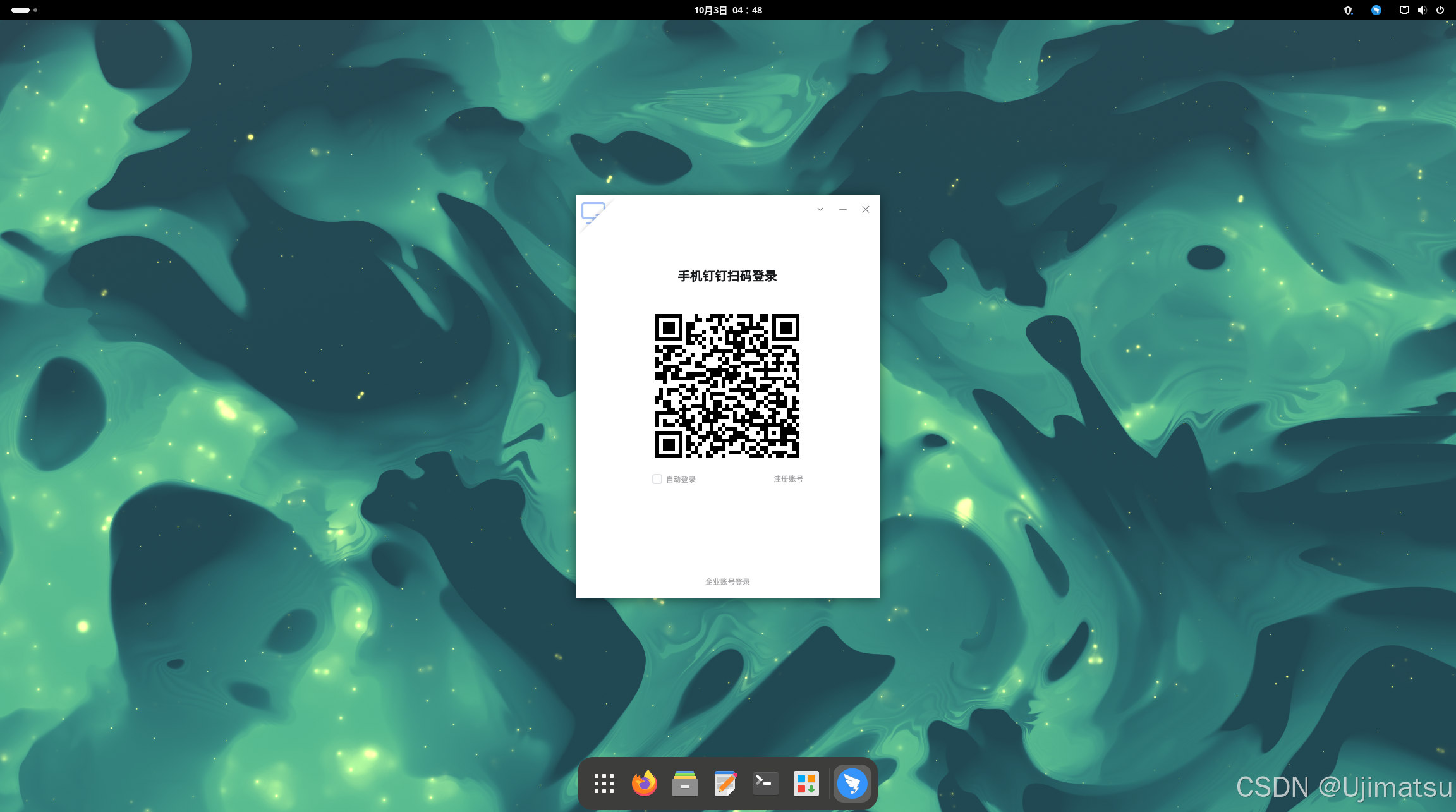This screenshot has height=812, width=1456.
Task: Click the DingTalk tray icon in top bar
Action: (x=1376, y=10)
